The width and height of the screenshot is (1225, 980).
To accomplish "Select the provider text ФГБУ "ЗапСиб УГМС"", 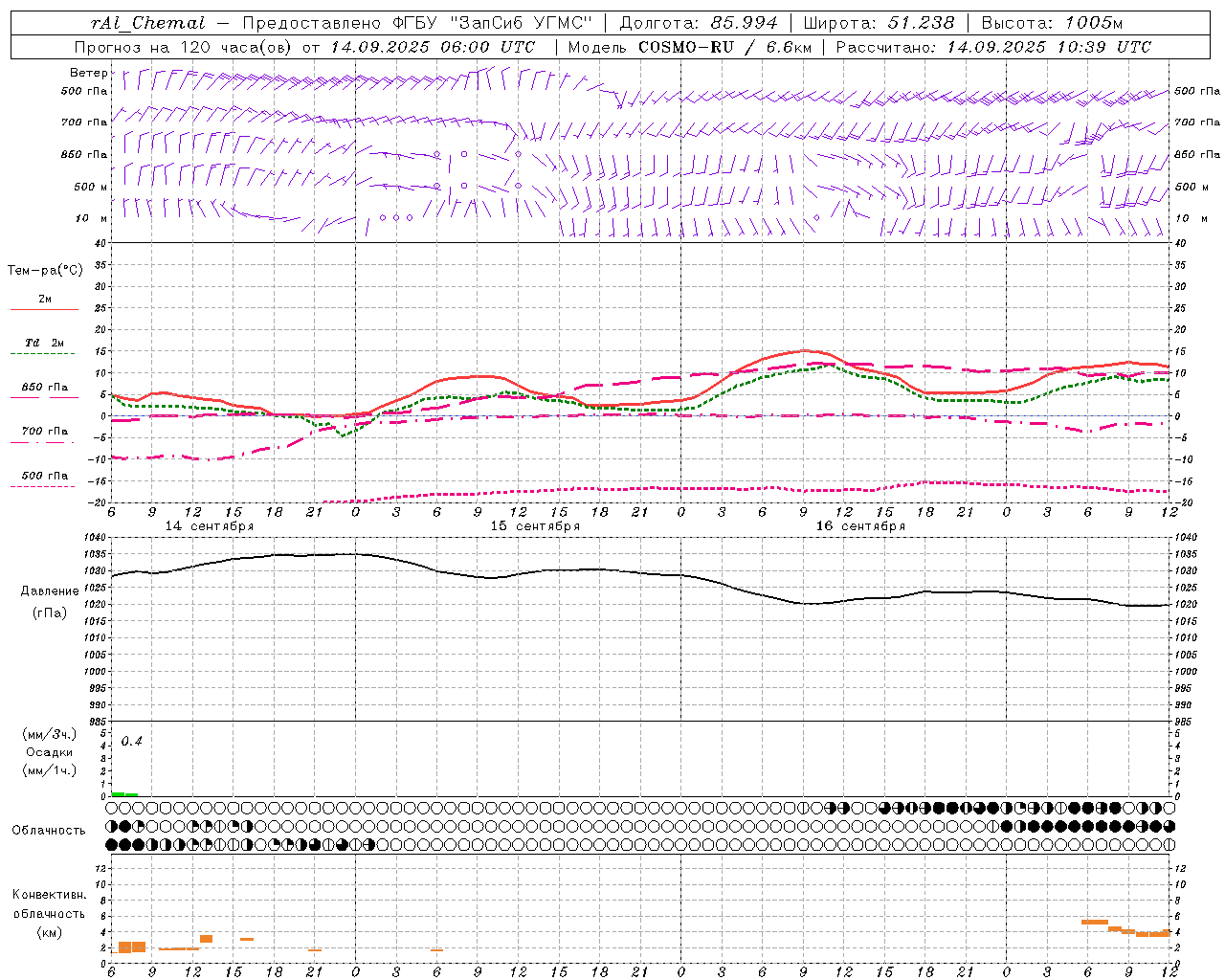I will (x=491, y=23).
